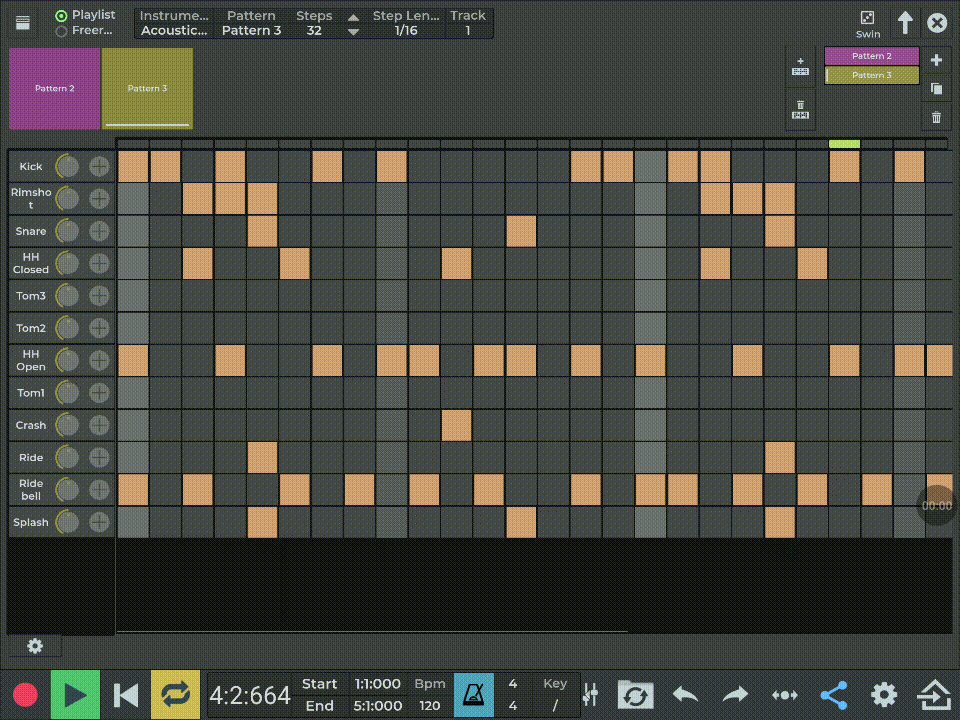The image size is (960, 720).
Task: Open the Acoustic instrument dropdown
Action: pos(174,22)
